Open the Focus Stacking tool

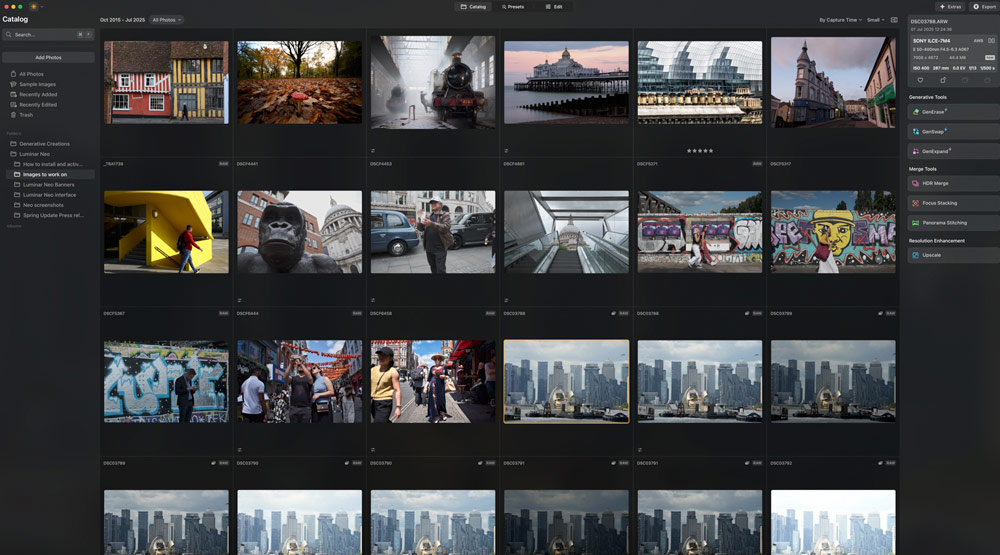[953, 203]
